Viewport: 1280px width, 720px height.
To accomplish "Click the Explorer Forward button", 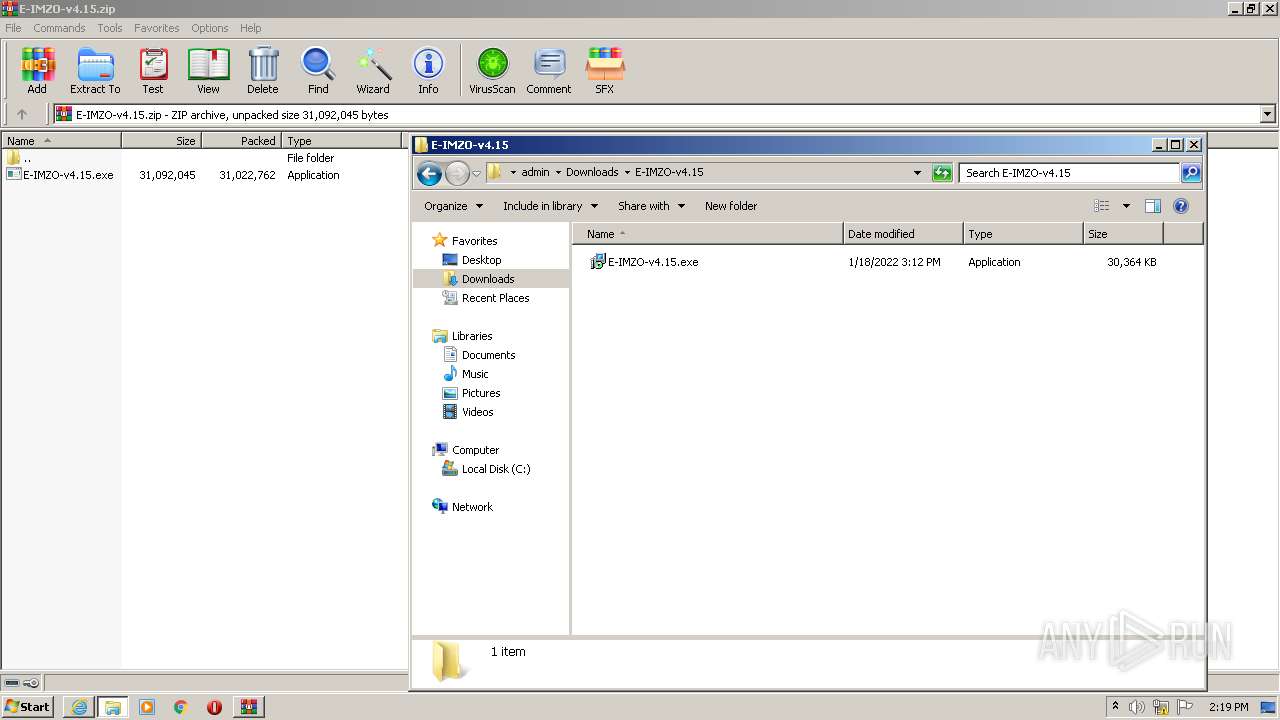I will click(x=457, y=173).
